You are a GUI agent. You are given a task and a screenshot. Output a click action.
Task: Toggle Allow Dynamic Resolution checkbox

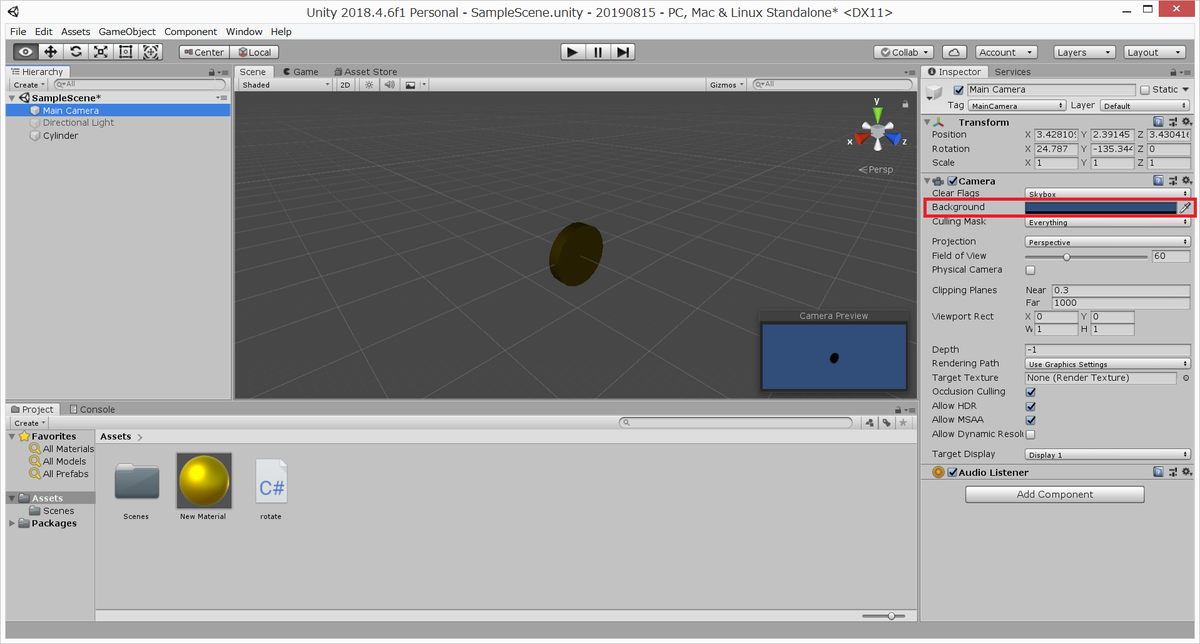pyautogui.click(x=1030, y=434)
